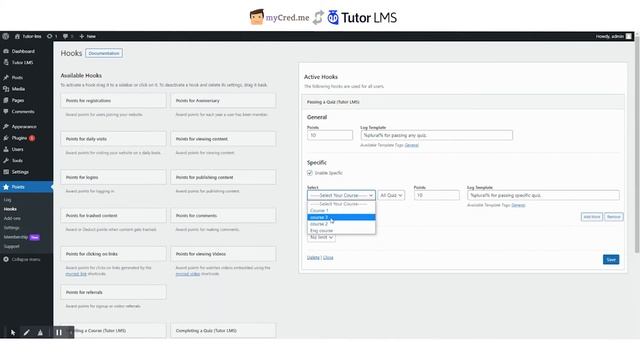Open the Log submenu item
Viewport: 640px width, 360px height.
[8, 200]
